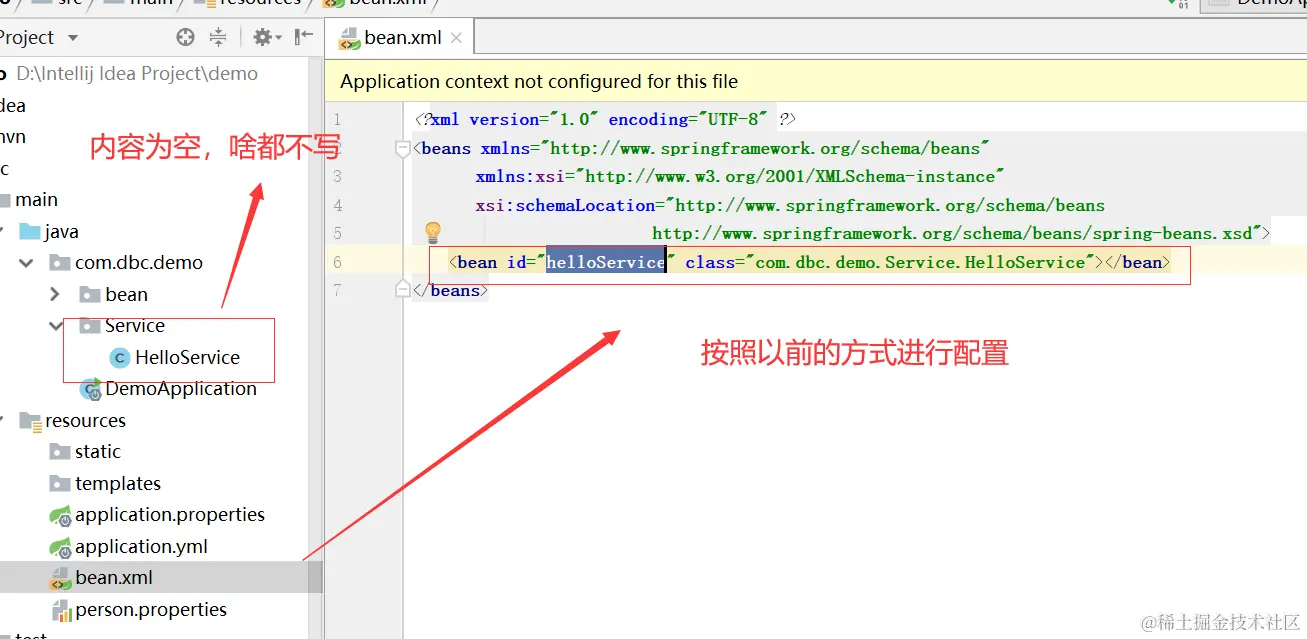
Task: Select the static folder
Action: [98, 452]
